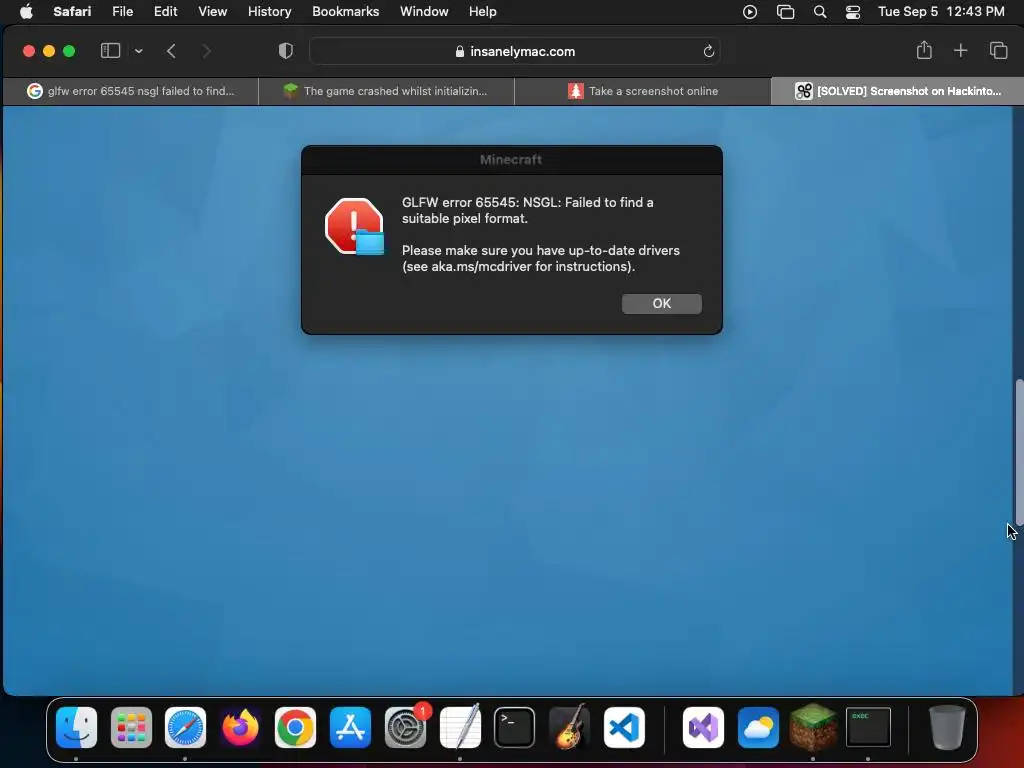Screen dimensions: 1024x768
Task: Click the date and time in menu bar
Action: 941,12
